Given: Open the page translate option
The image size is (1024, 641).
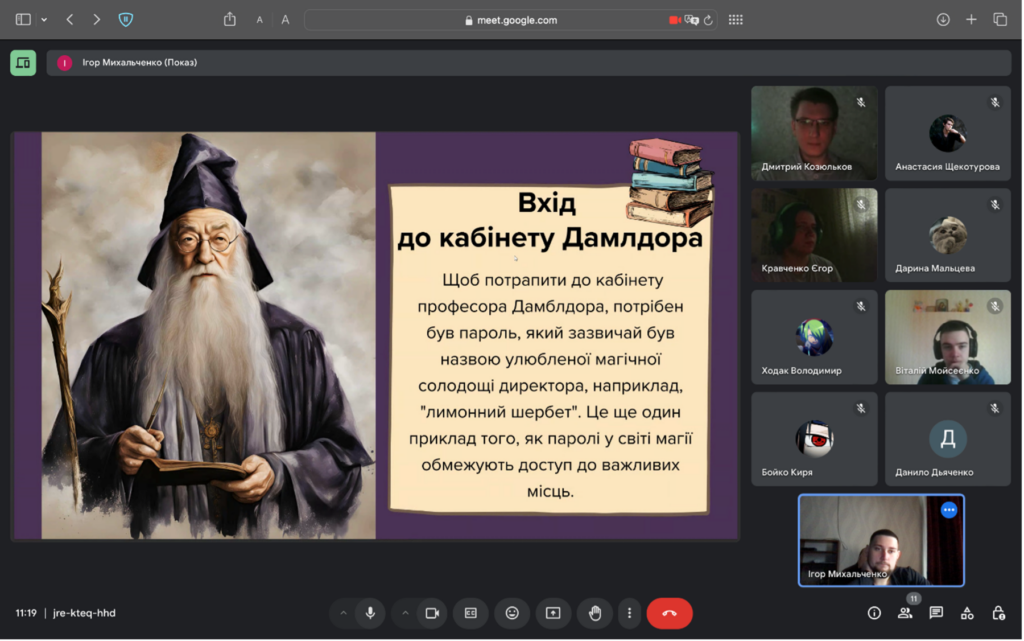Looking at the screenshot, I should 692,20.
